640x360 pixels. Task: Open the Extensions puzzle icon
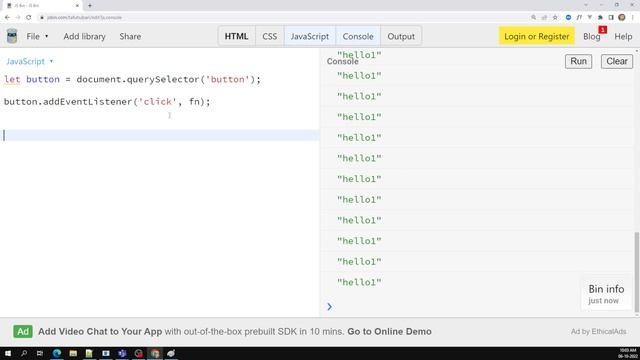600,18
